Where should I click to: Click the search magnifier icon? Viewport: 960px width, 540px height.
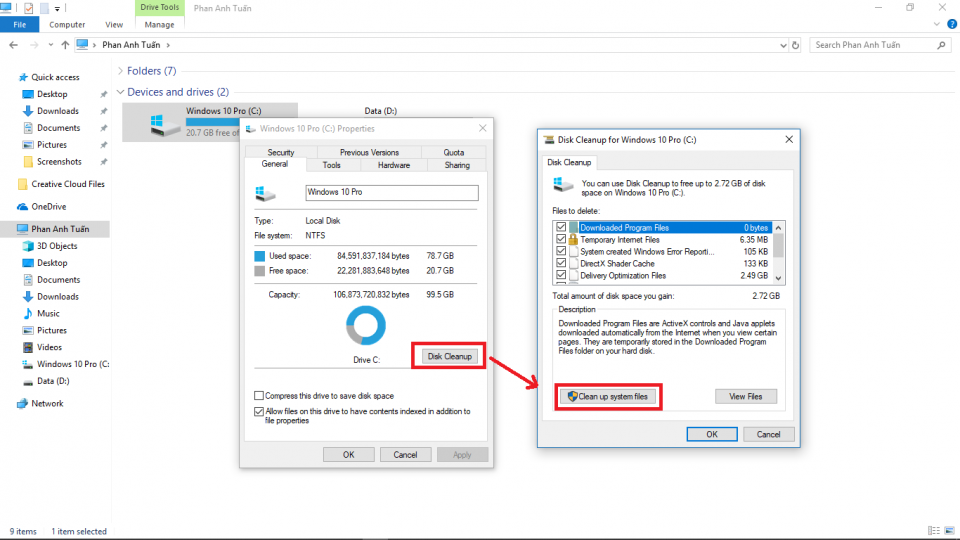coord(942,45)
